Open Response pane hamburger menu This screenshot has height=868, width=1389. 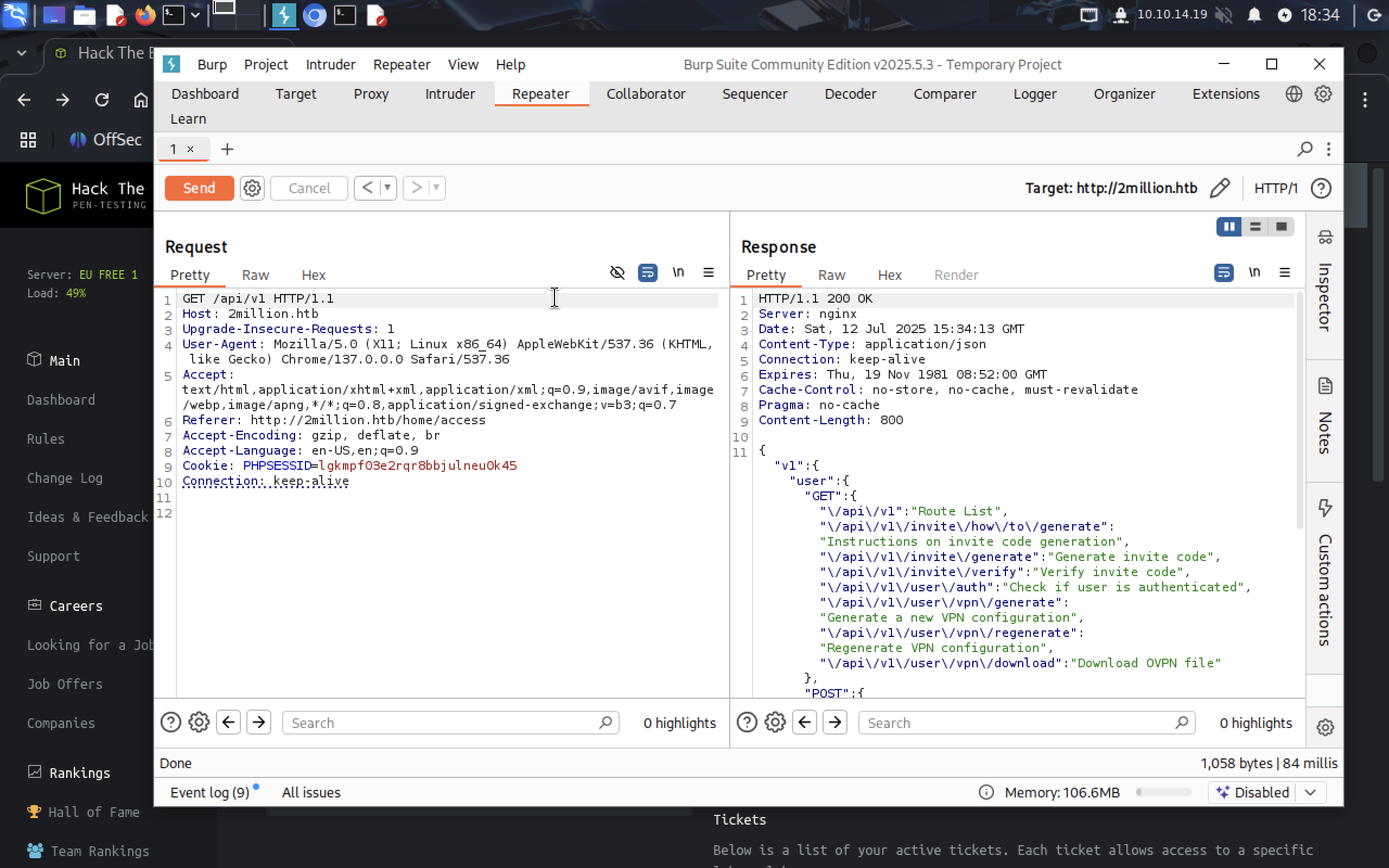1284,273
